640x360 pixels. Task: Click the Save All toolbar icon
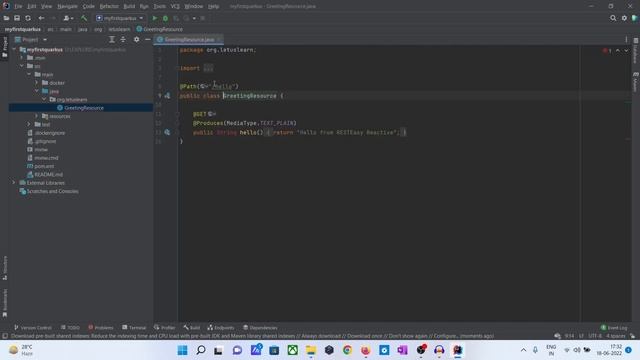point(17,18)
